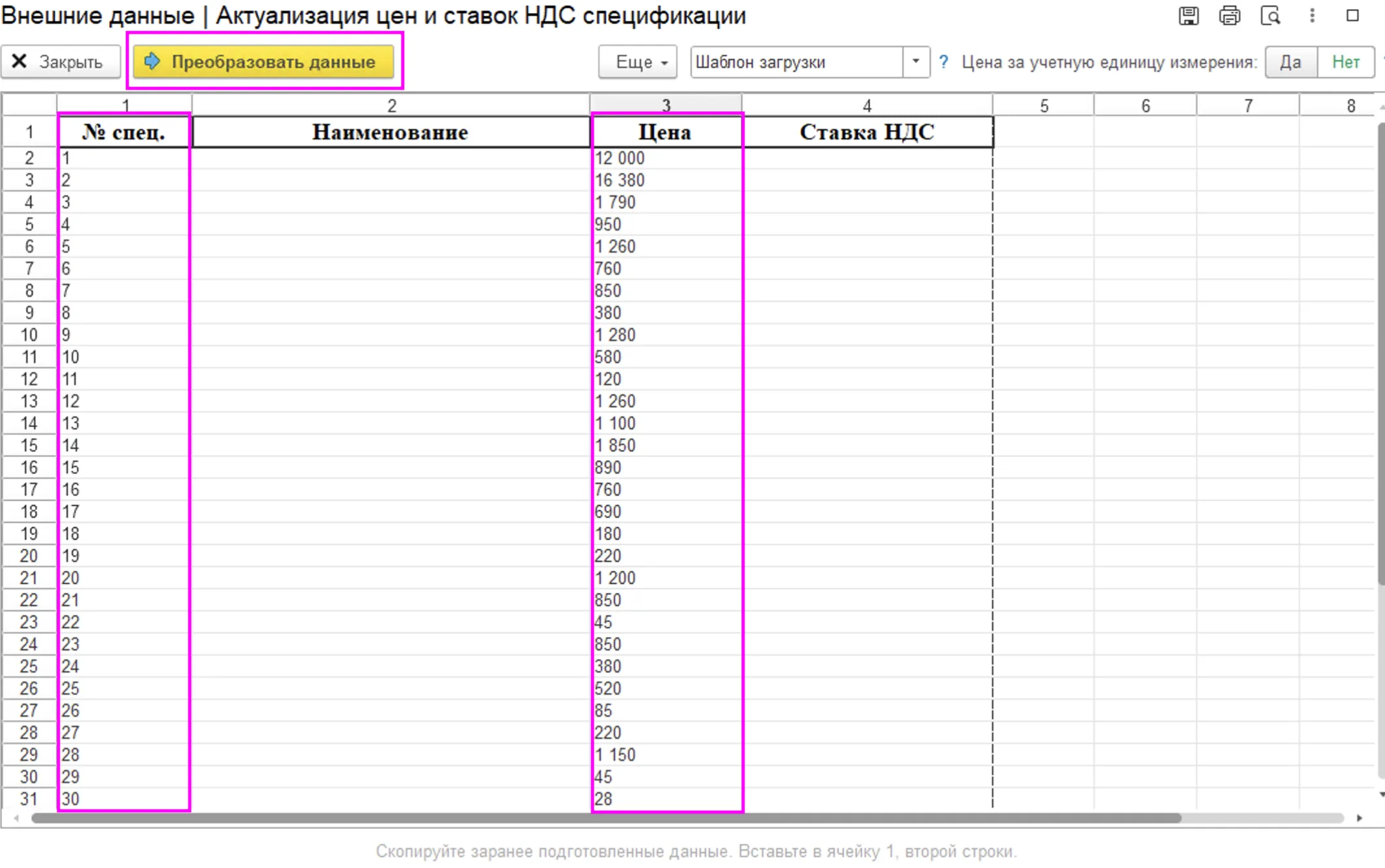This screenshot has height=868, width=1385.
Task: Select the Наименование header cell
Action: (x=390, y=133)
